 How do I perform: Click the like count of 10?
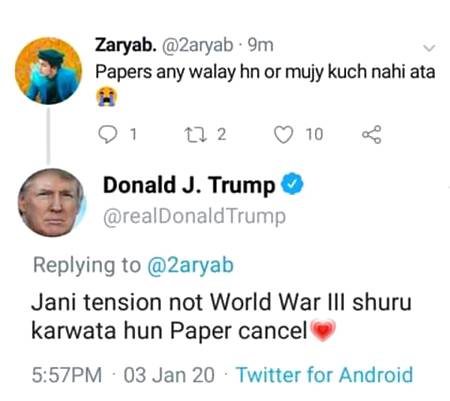pyautogui.click(x=314, y=134)
